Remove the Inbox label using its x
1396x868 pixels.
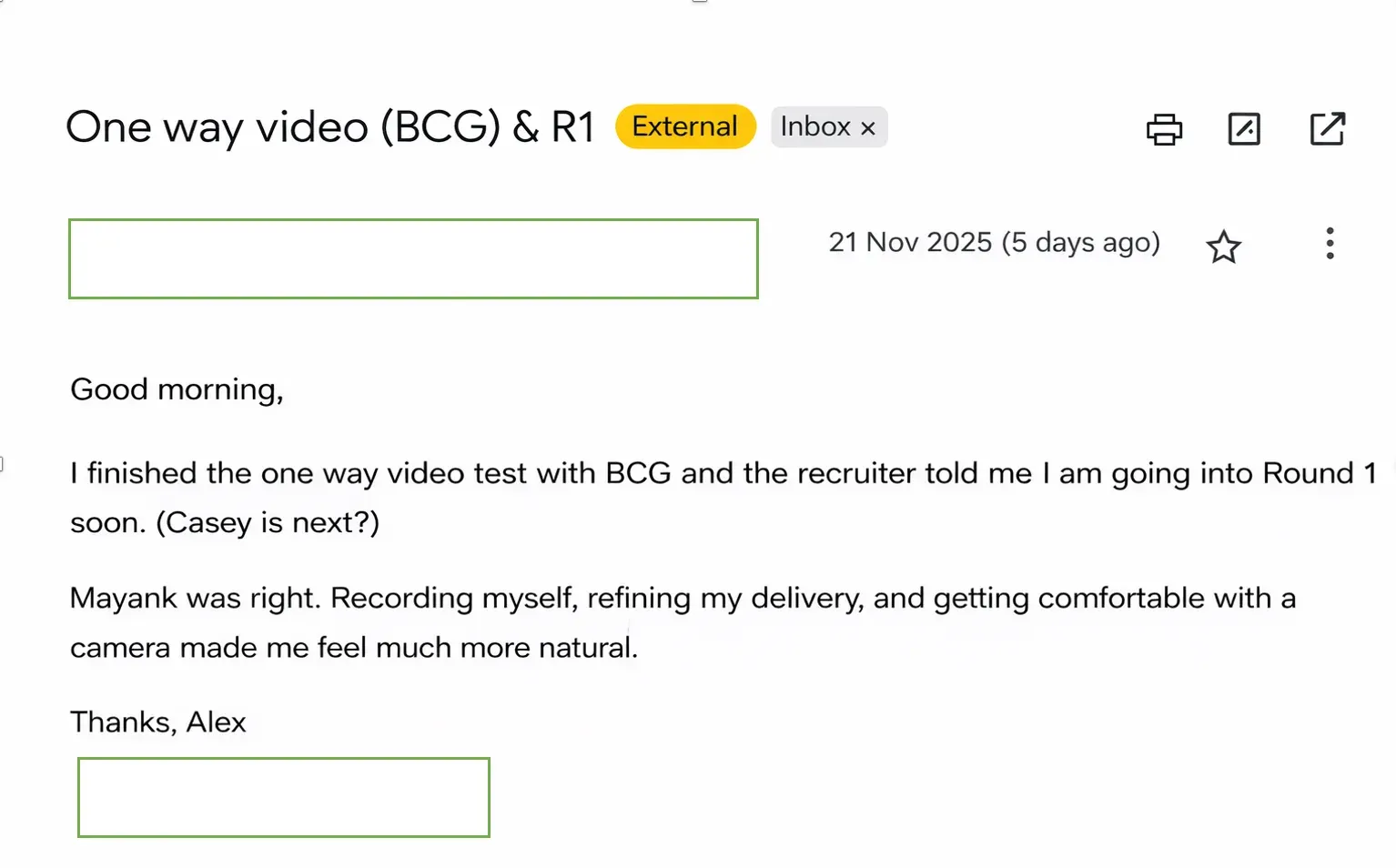click(868, 128)
